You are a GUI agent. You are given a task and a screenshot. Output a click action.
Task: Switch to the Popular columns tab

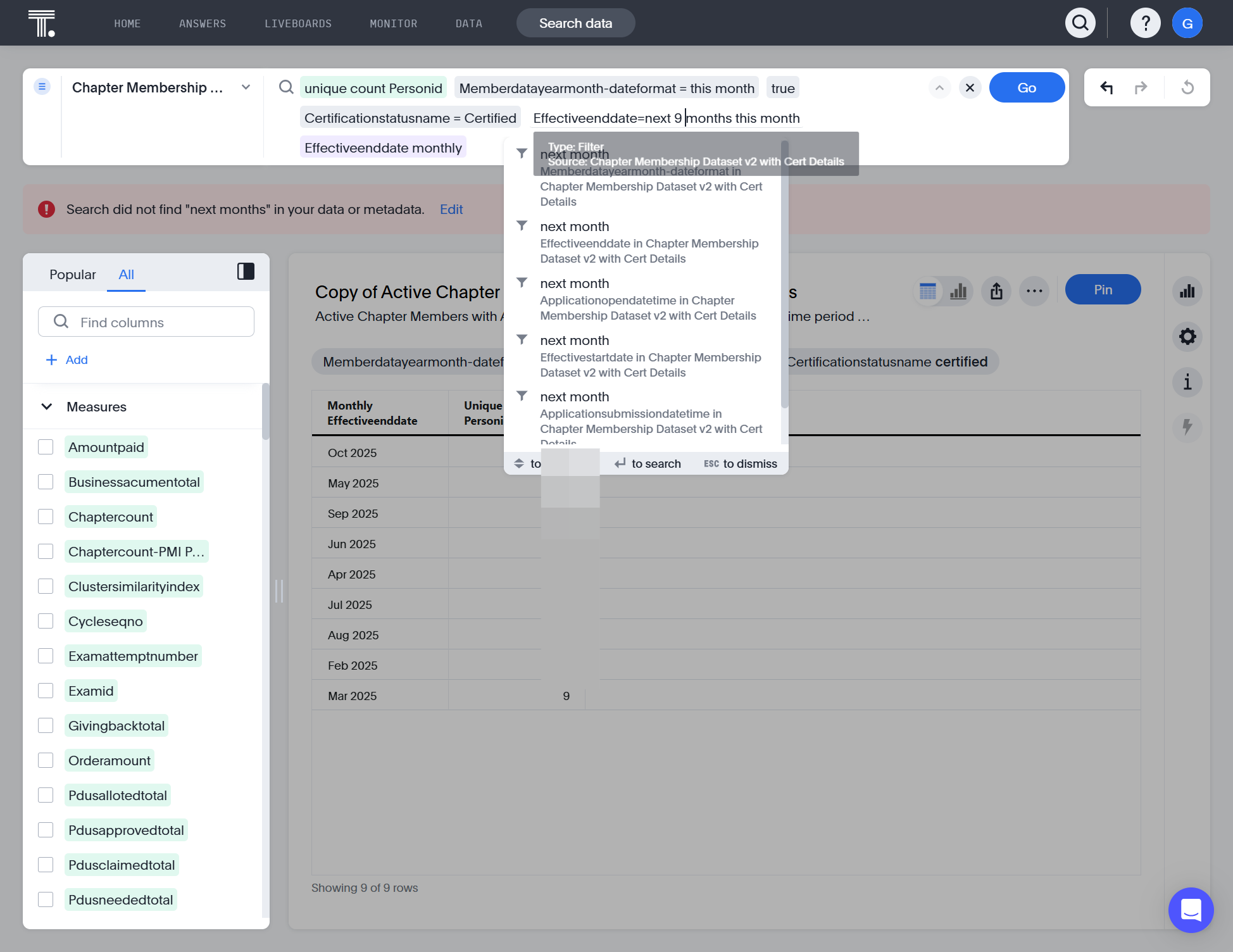point(73,274)
